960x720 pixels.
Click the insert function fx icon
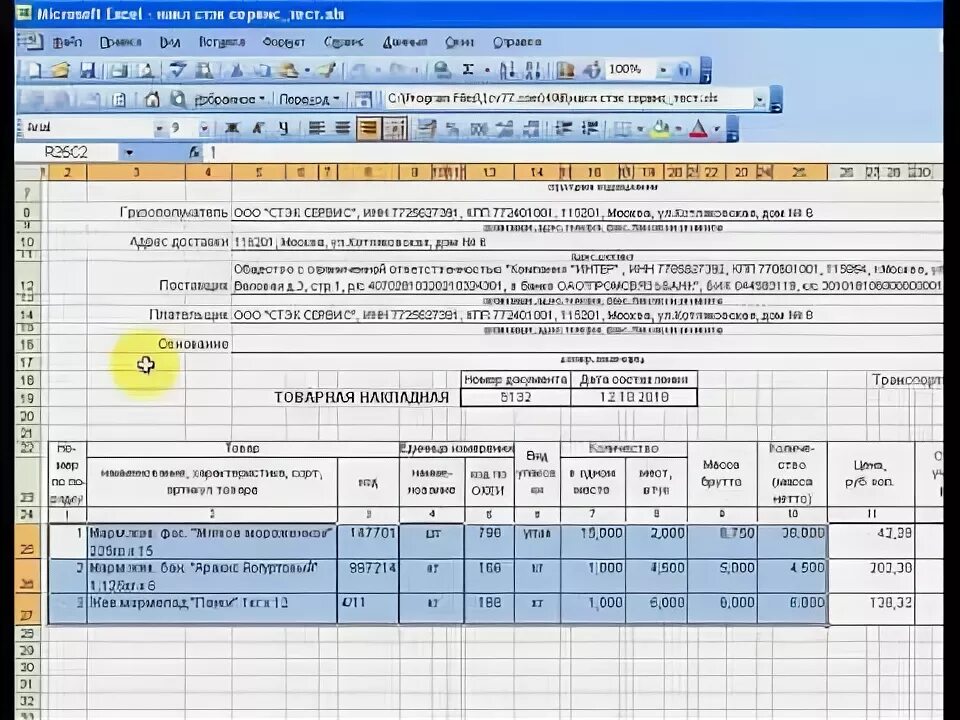[194, 152]
